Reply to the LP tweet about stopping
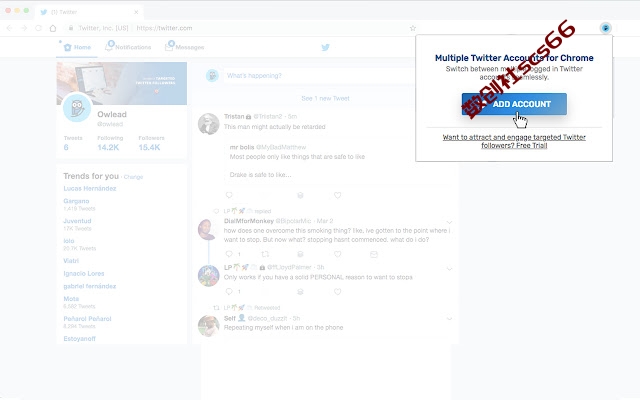Viewport: 640px width, 400px height. pyautogui.click(x=229, y=291)
